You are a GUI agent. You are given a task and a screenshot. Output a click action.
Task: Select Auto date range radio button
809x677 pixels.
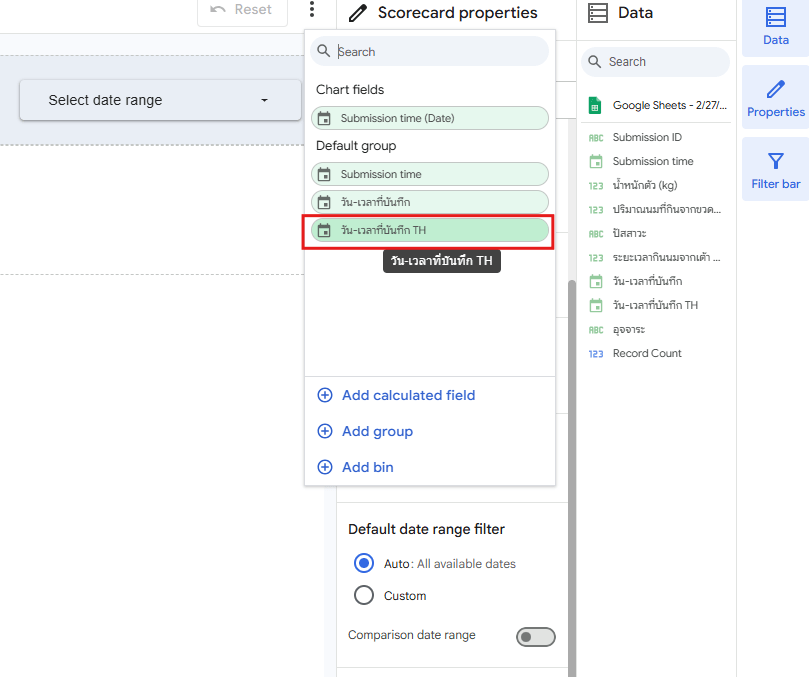click(x=364, y=563)
